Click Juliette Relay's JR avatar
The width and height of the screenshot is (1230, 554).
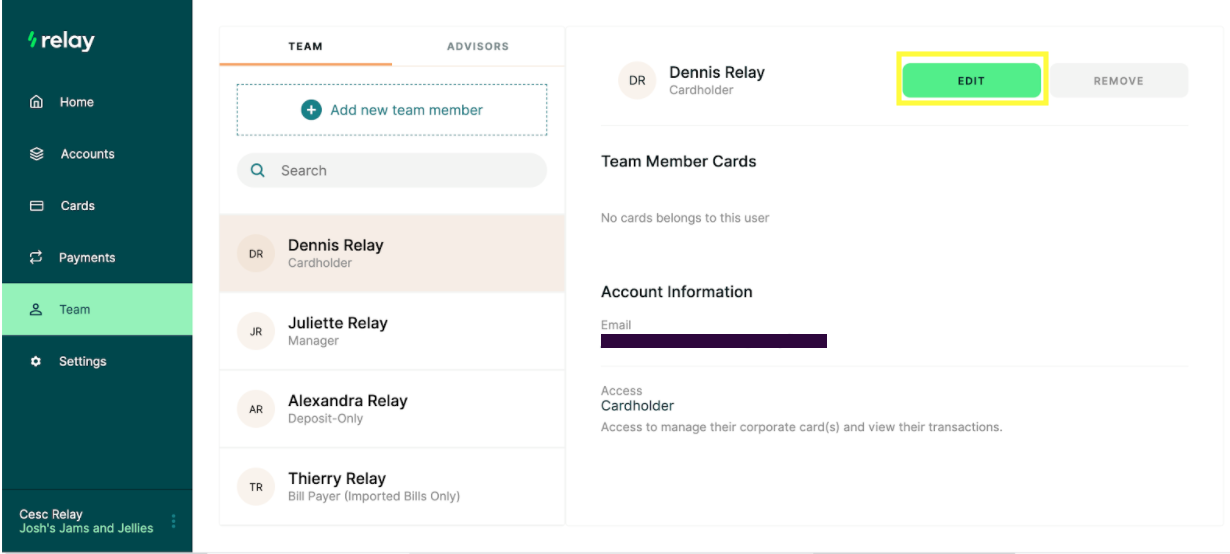pos(256,332)
